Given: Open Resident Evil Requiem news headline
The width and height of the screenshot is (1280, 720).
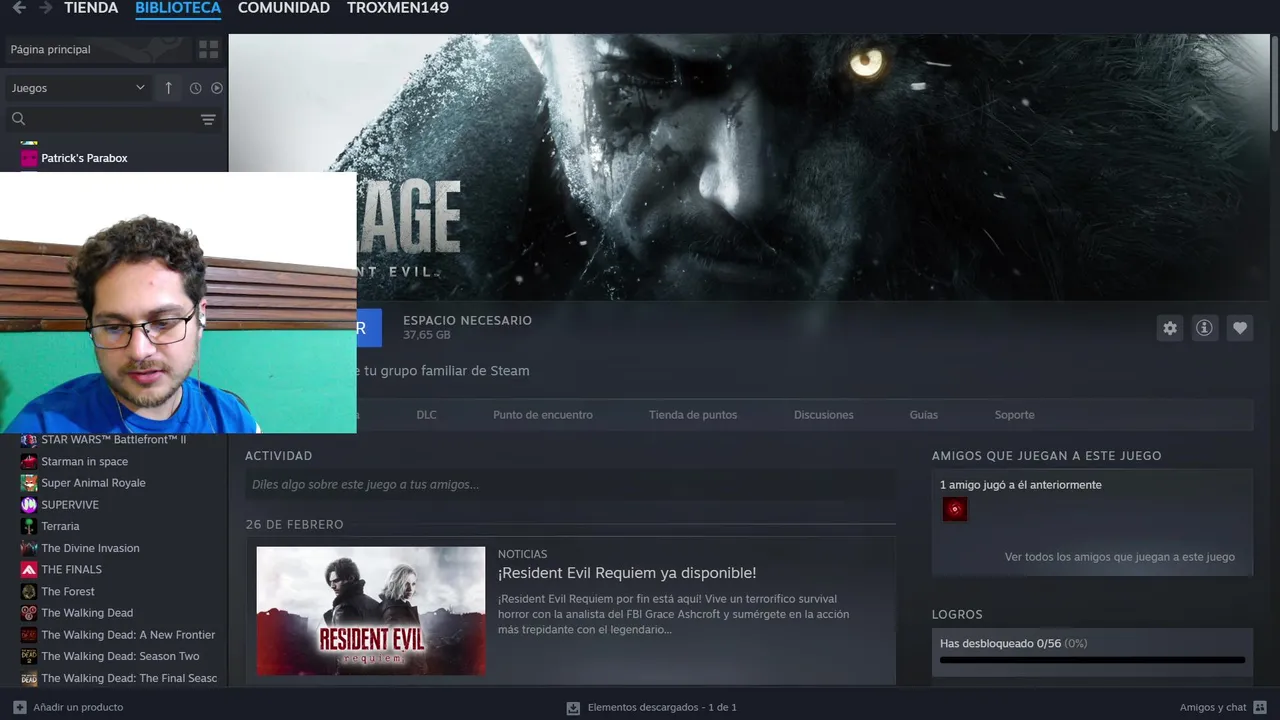Looking at the screenshot, I should 627,573.
